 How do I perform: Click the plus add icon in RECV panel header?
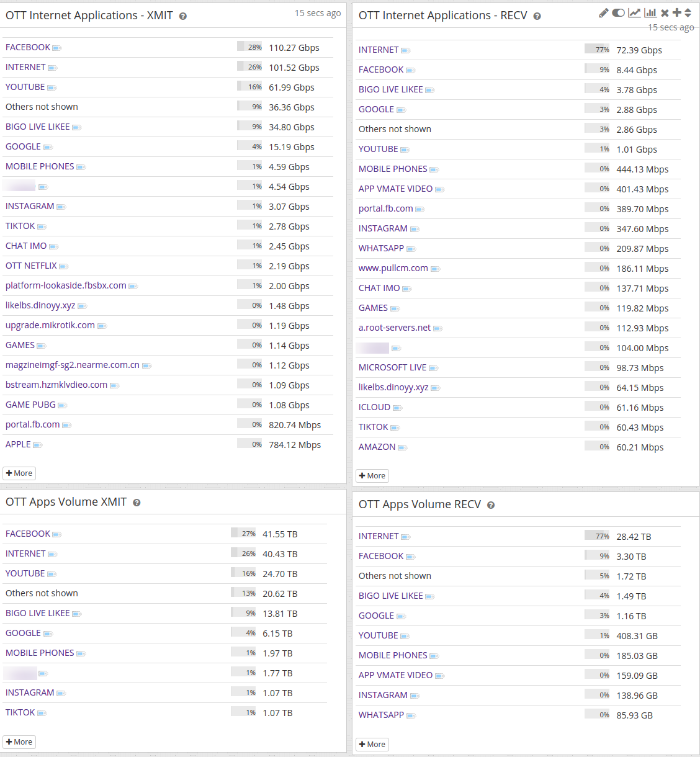click(x=677, y=13)
